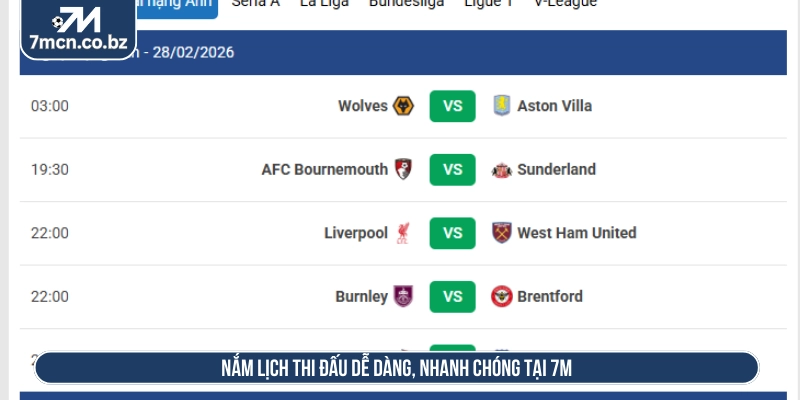The width and height of the screenshot is (800, 400).
Task: Click the Burnley club crest
Action: point(404,296)
